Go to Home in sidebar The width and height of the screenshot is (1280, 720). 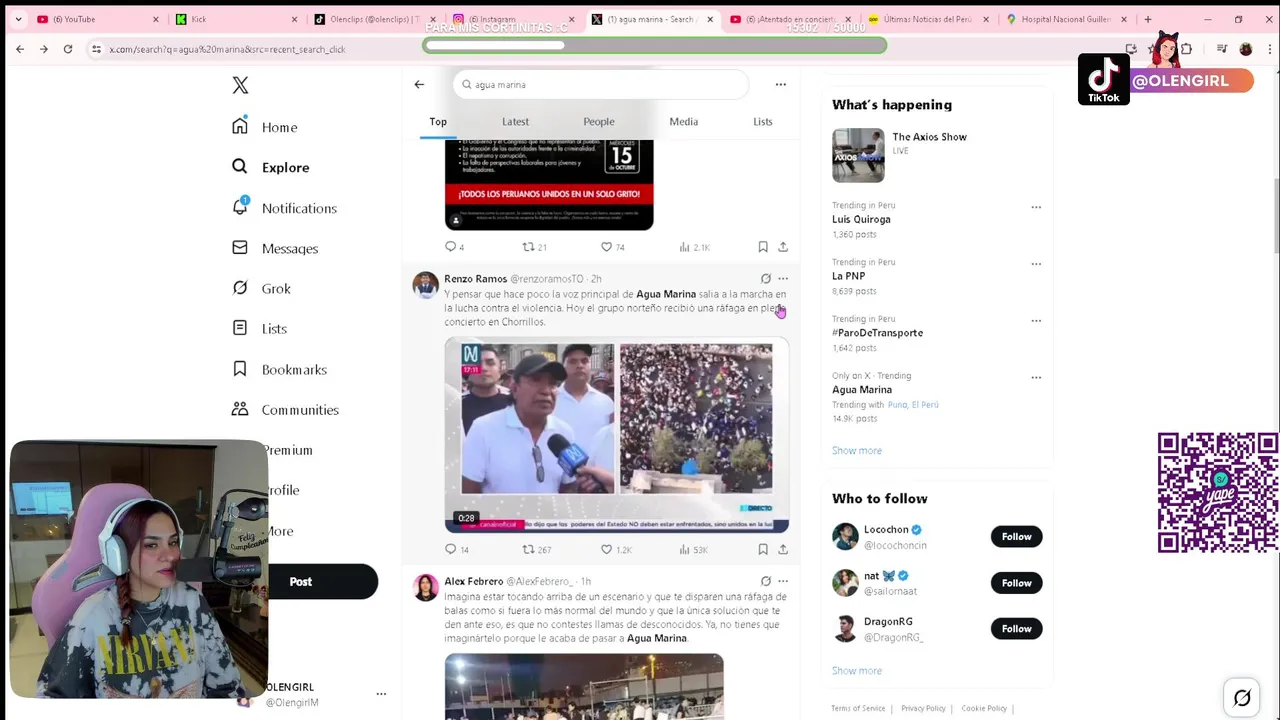[265, 127]
